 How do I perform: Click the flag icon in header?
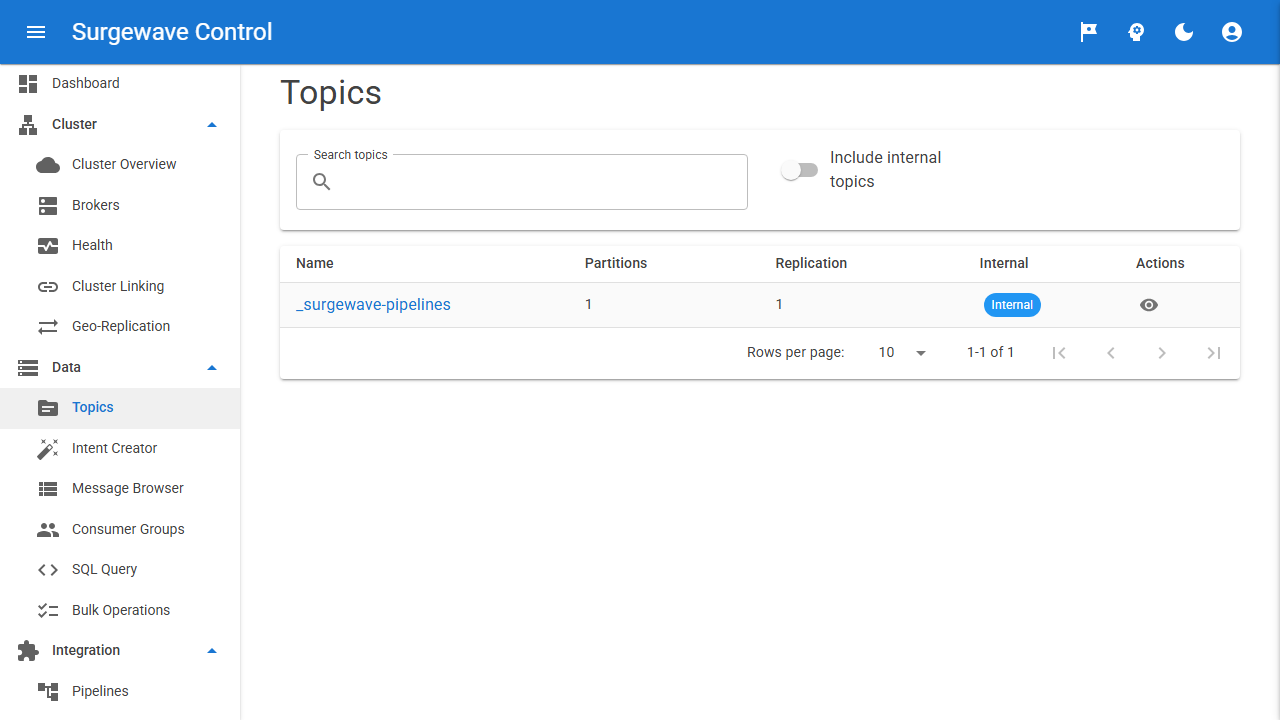pos(1088,32)
